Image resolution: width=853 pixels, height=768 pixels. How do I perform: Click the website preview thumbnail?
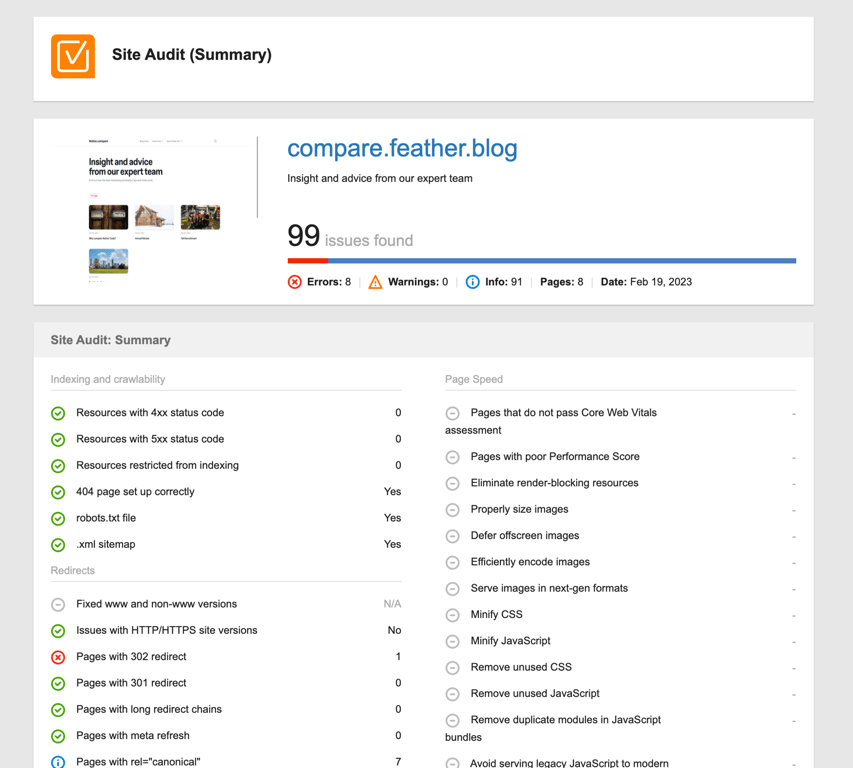pos(154,209)
